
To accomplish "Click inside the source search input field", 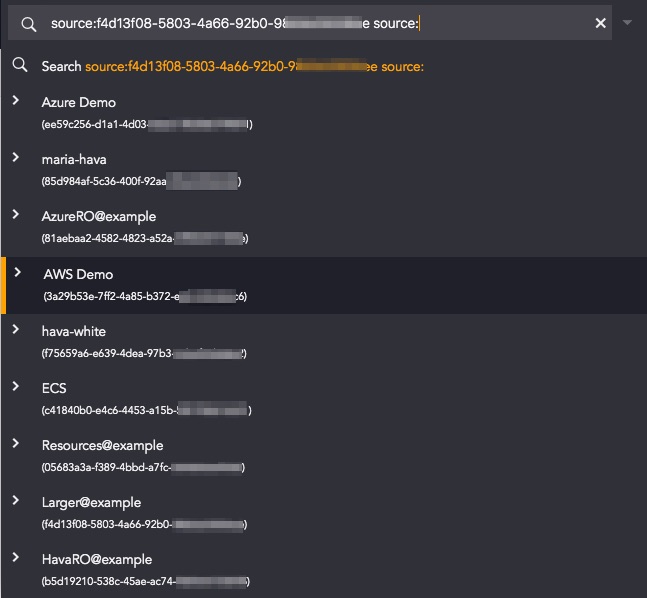I will [309, 23].
